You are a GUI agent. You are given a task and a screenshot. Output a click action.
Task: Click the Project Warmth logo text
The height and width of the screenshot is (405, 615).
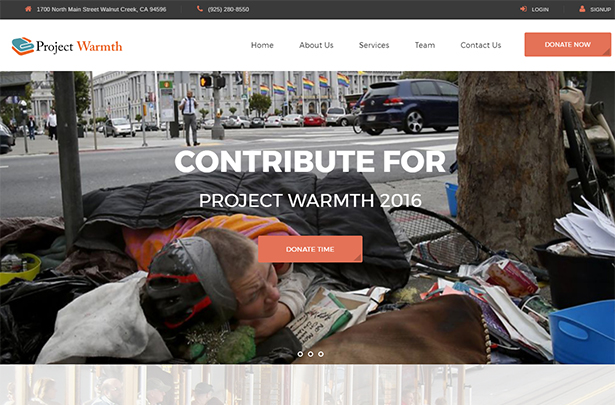tap(79, 46)
